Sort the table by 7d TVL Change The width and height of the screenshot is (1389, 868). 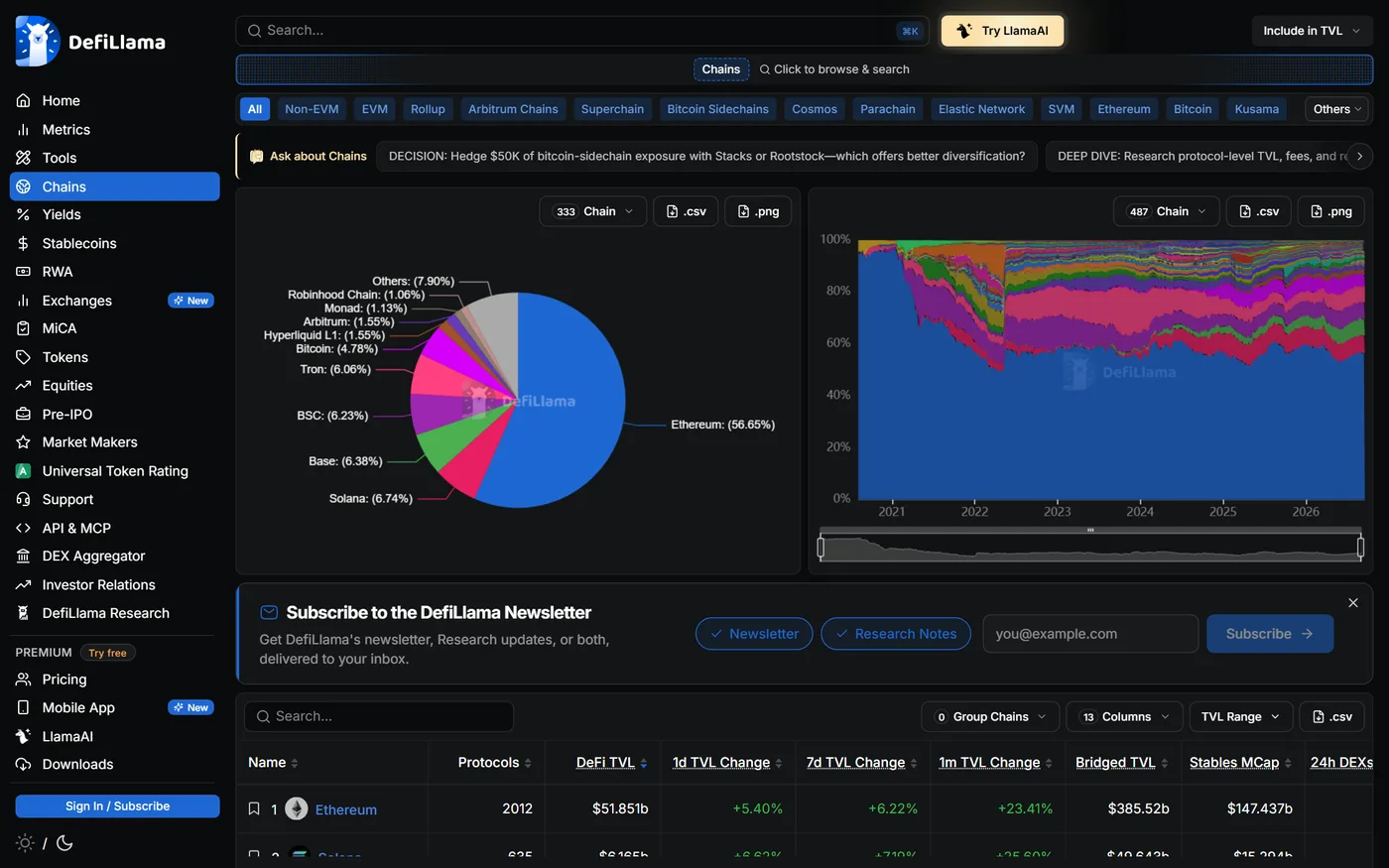(x=861, y=763)
